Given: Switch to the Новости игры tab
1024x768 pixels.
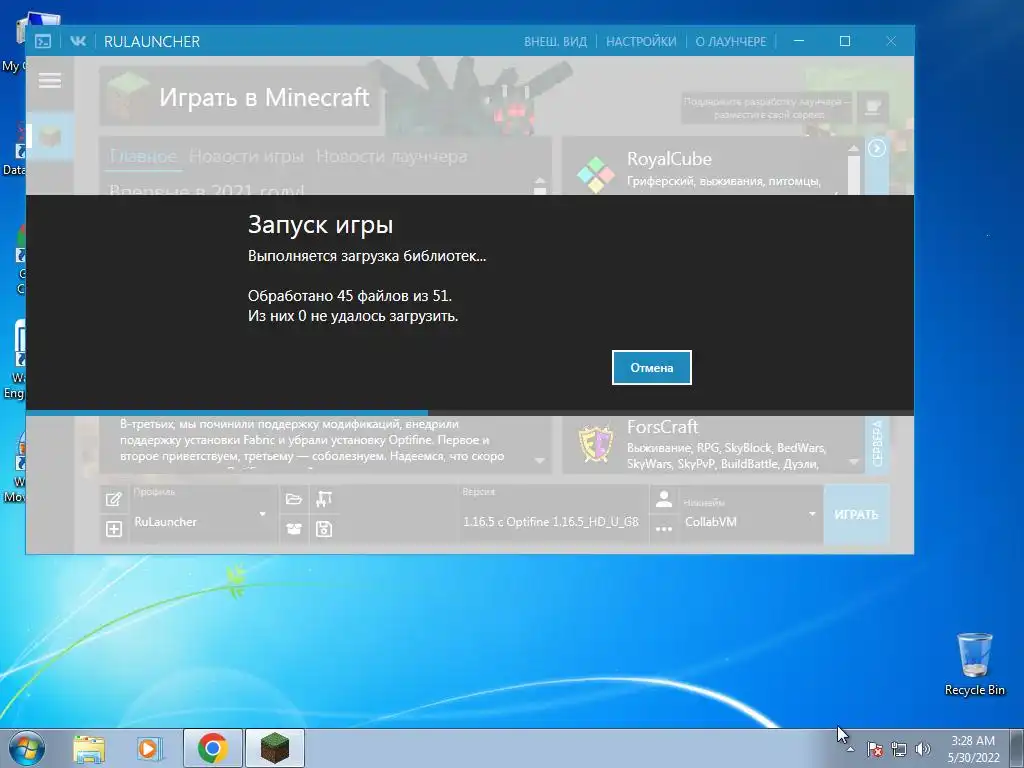Looking at the screenshot, I should point(246,157).
